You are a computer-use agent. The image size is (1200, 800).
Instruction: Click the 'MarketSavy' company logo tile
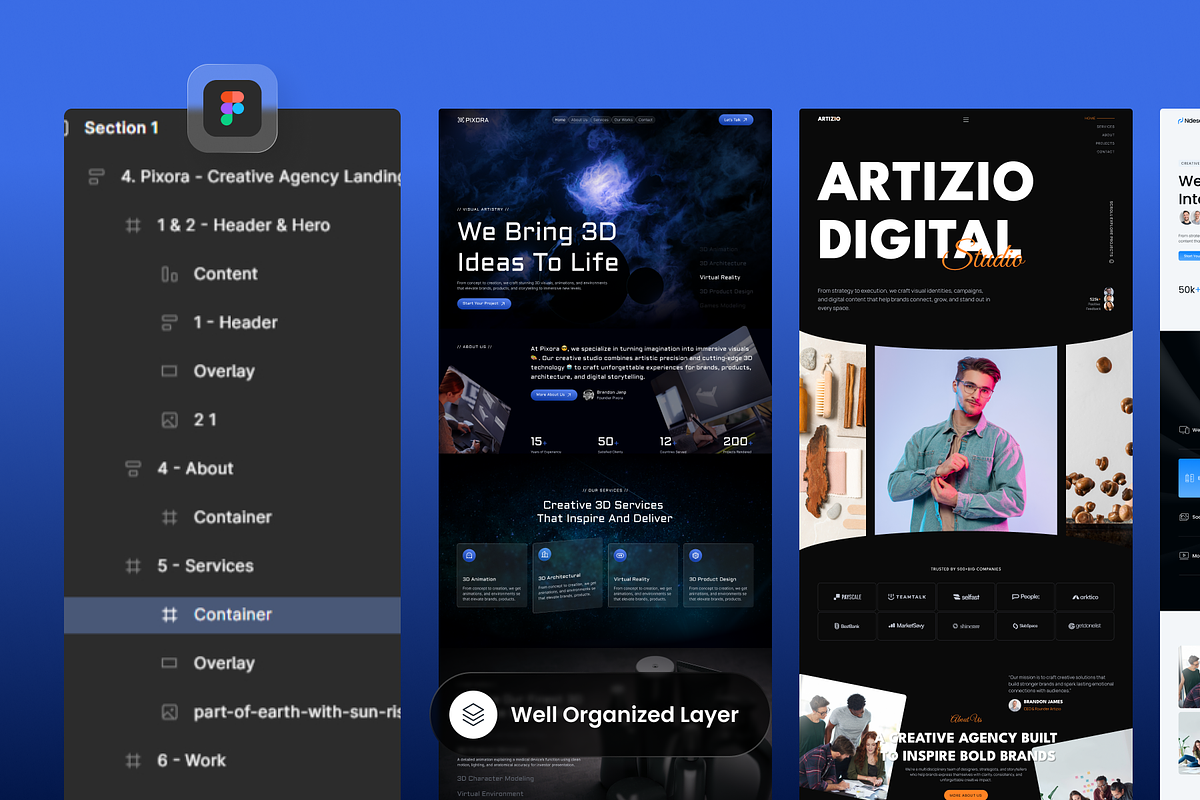coord(906,626)
